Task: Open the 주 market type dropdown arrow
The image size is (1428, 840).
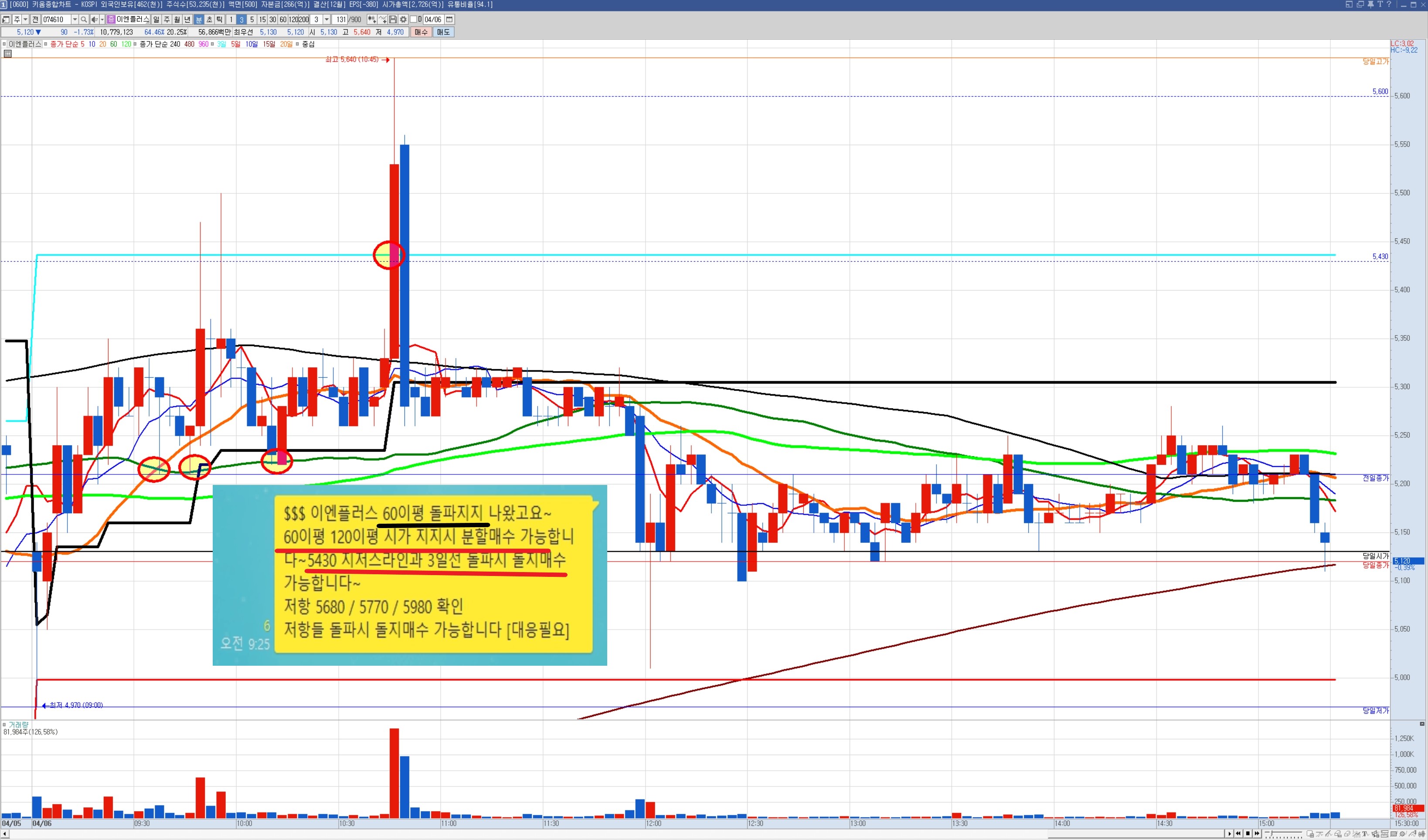Action: [25, 20]
